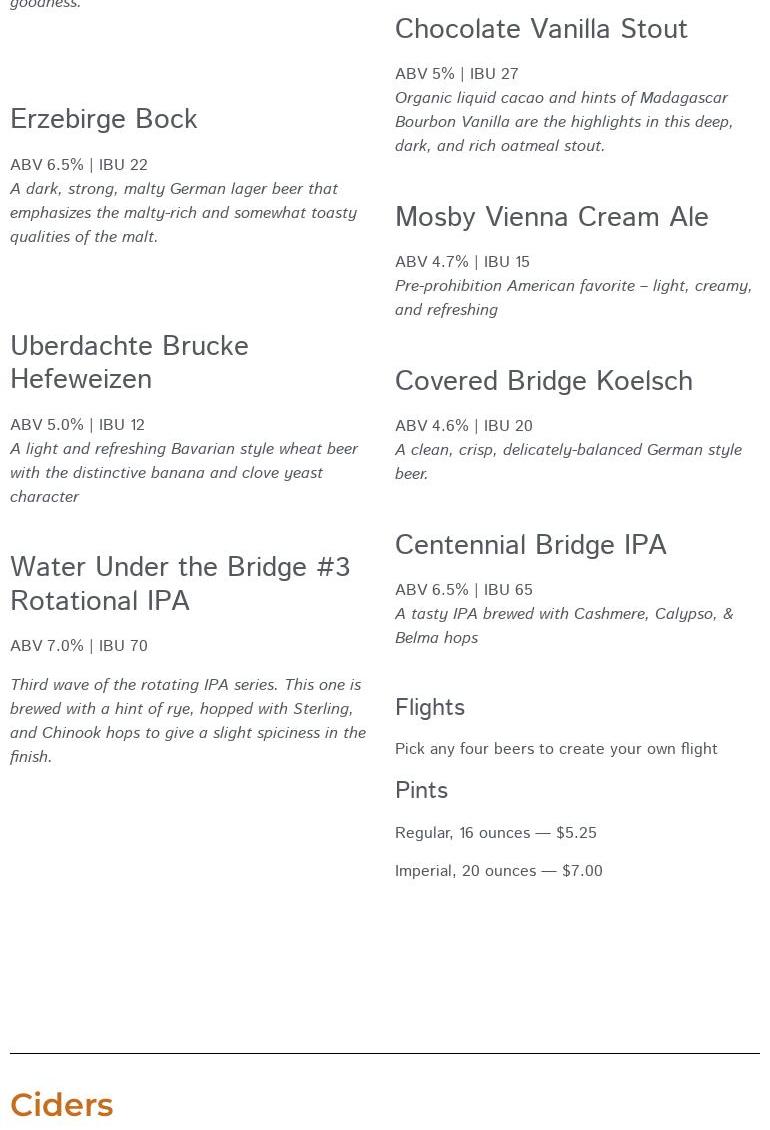Viewport: 770px width, 1130px height.
Task: Click the Madagascar Bourbon Vanilla description text
Action: [564, 122]
